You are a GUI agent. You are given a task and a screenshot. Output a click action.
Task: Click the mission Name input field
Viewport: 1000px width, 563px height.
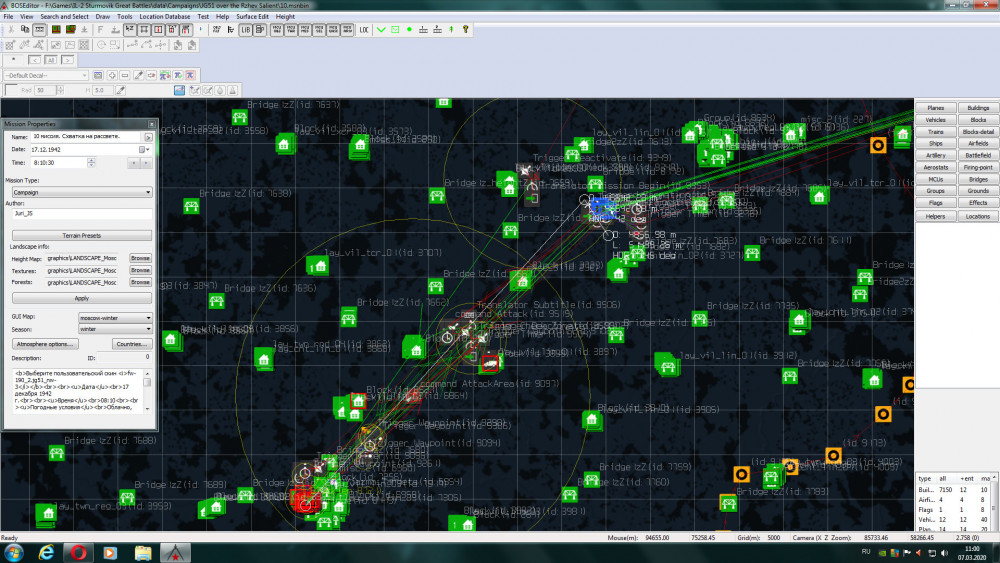tap(87, 136)
